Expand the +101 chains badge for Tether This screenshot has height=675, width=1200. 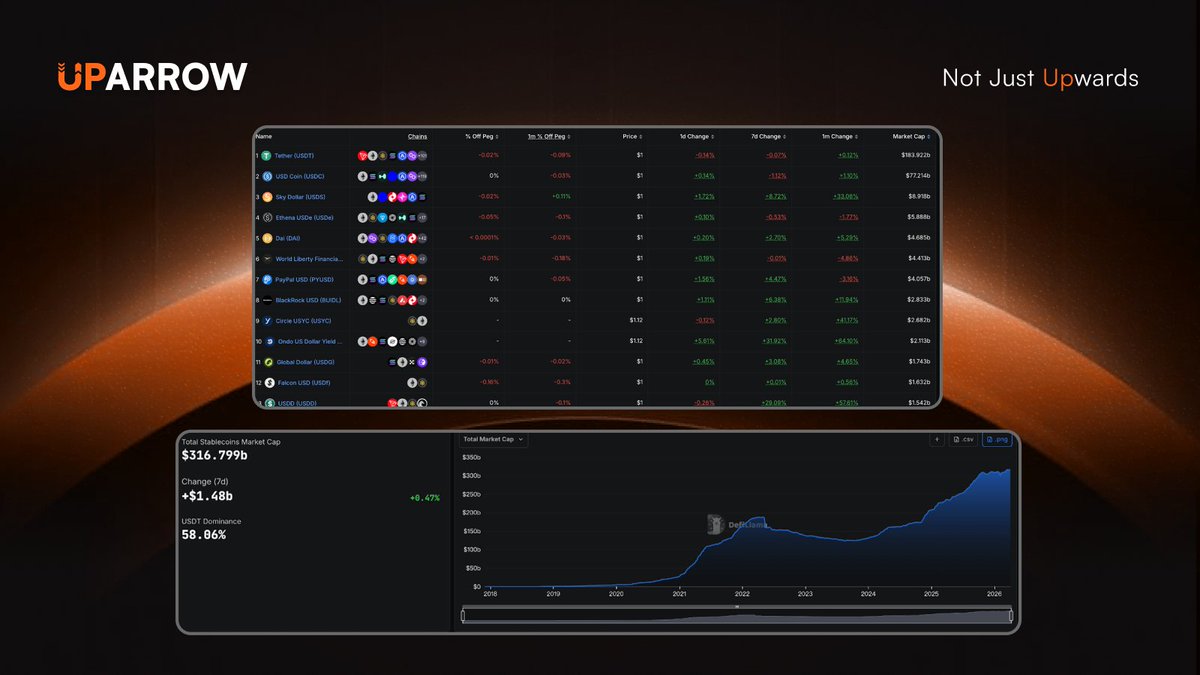tap(422, 156)
